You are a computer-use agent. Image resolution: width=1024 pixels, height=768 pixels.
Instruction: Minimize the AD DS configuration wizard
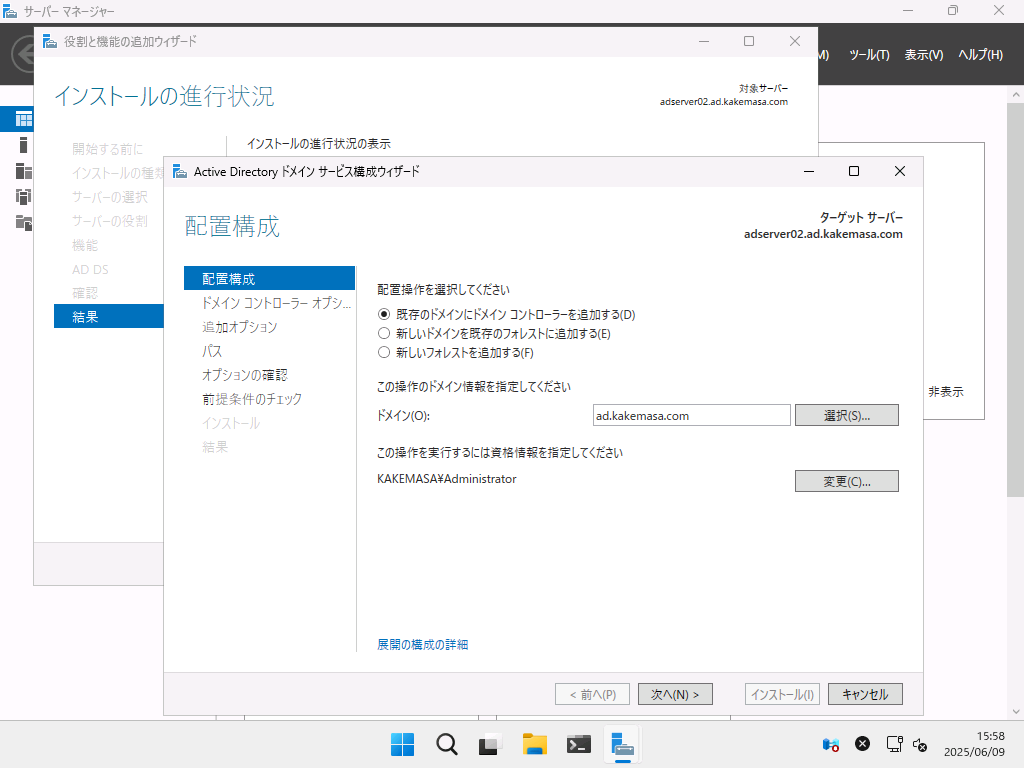tap(808, 171)
